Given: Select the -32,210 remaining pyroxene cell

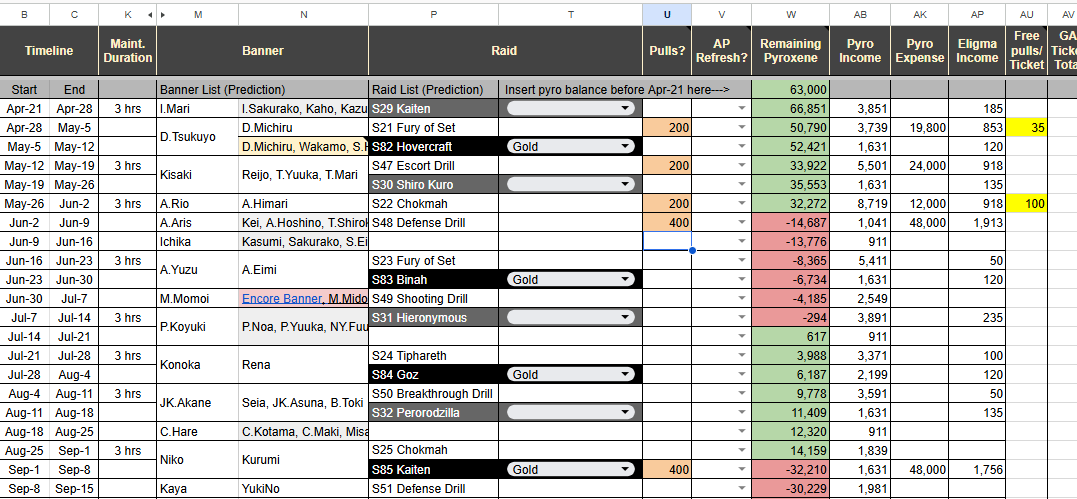Looking at the screenshot, I should point(791,469).
